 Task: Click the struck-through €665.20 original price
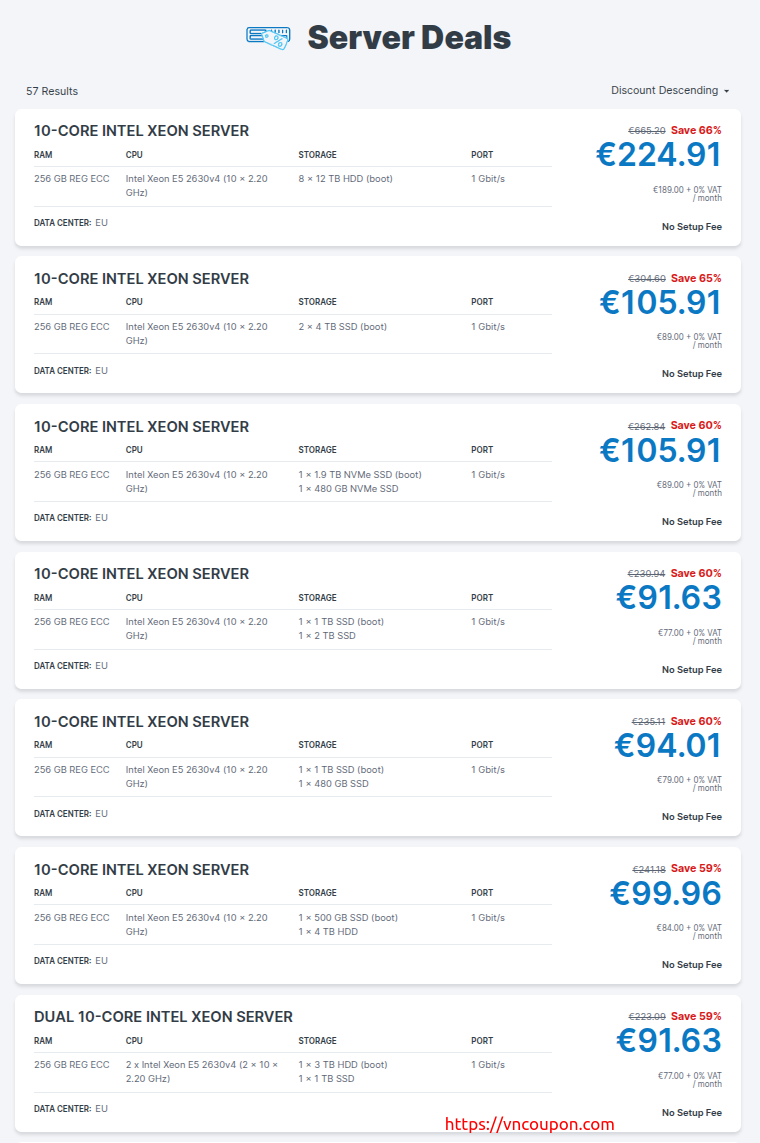647,130
